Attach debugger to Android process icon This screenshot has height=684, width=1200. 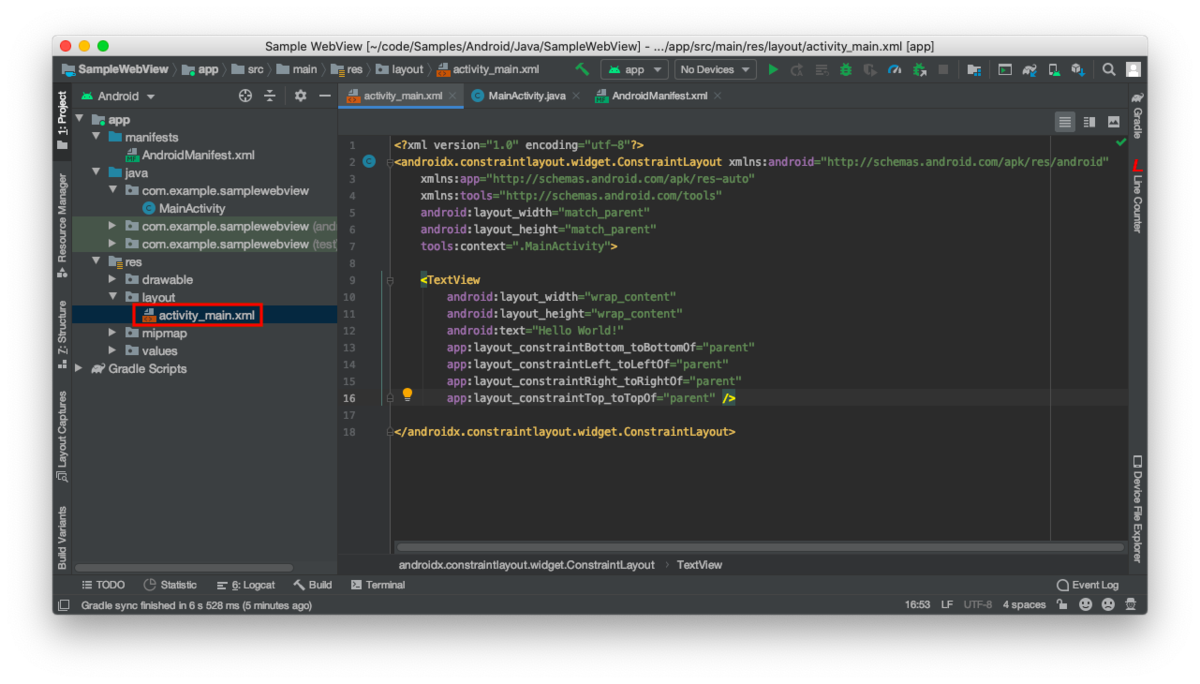point(919,70)
